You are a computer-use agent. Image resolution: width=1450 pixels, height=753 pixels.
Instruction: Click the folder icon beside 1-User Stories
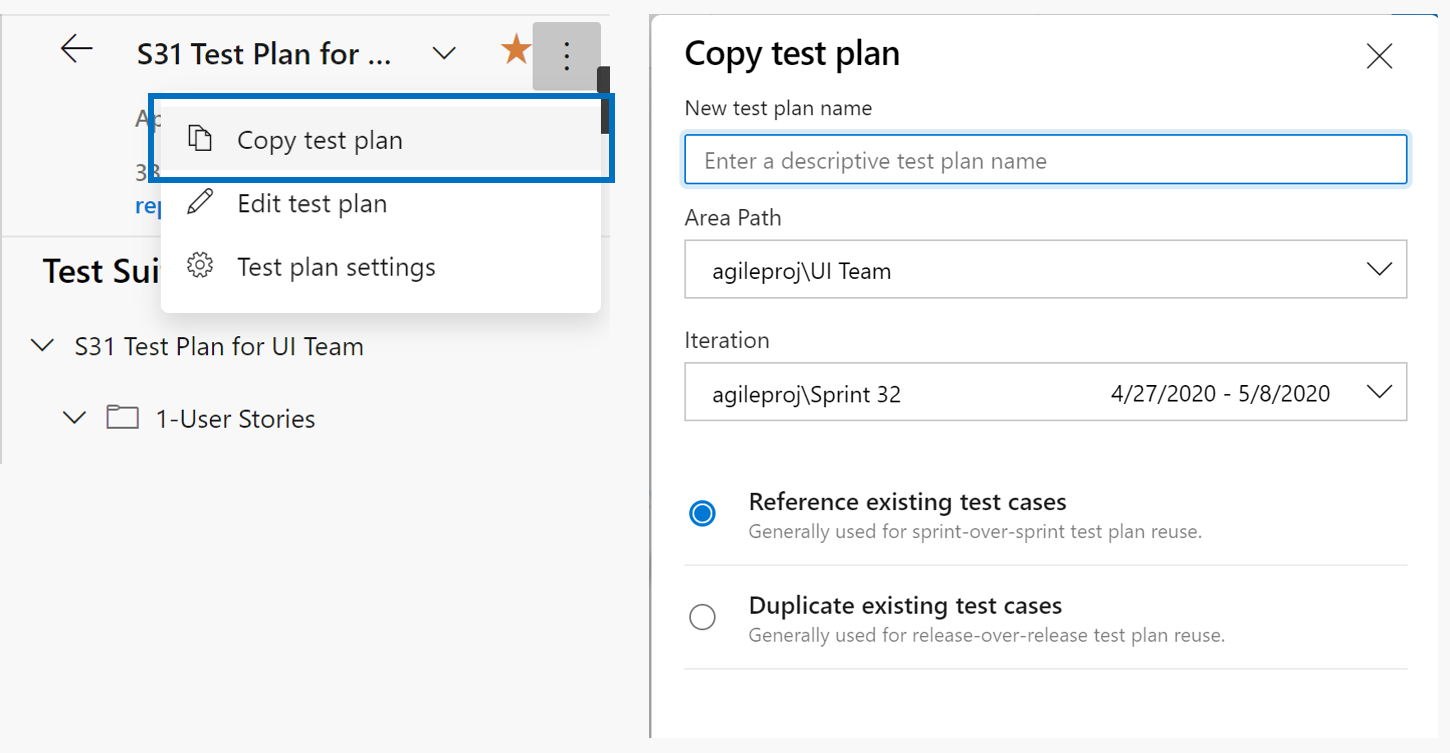122,418
